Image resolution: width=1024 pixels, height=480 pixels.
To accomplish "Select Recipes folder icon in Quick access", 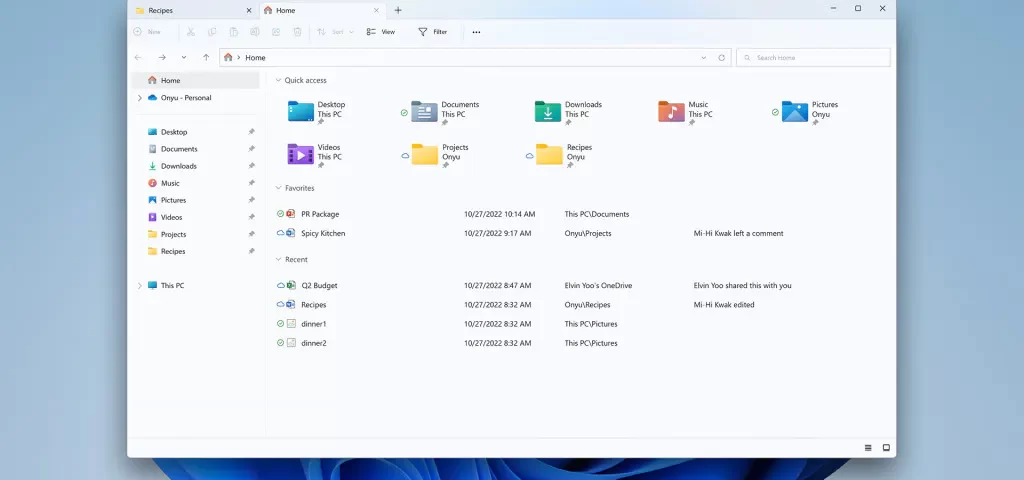I will (549, 154).
